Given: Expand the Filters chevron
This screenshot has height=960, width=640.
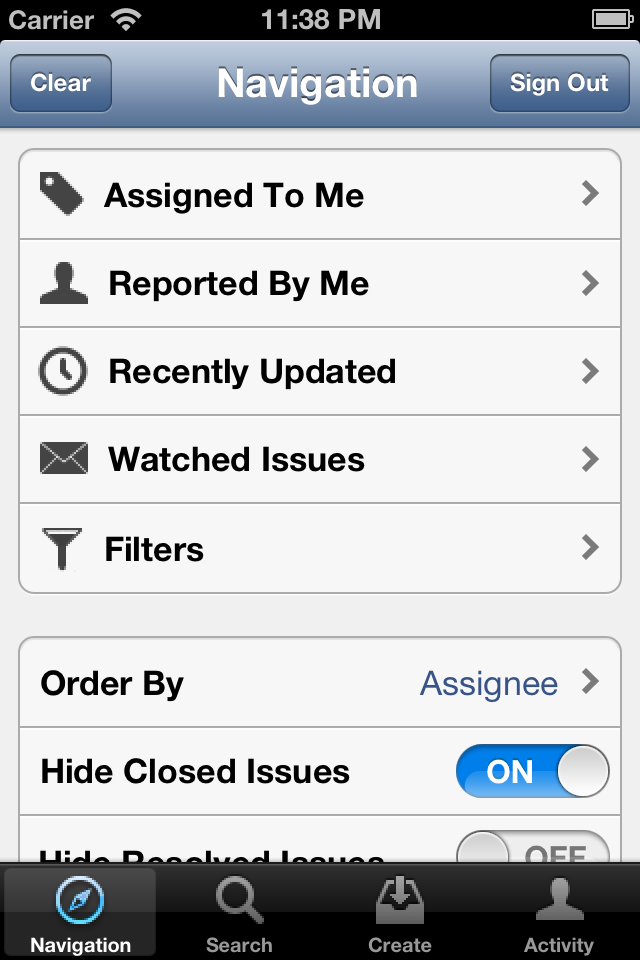Looking at the screenshot, I should coord(590,547).
